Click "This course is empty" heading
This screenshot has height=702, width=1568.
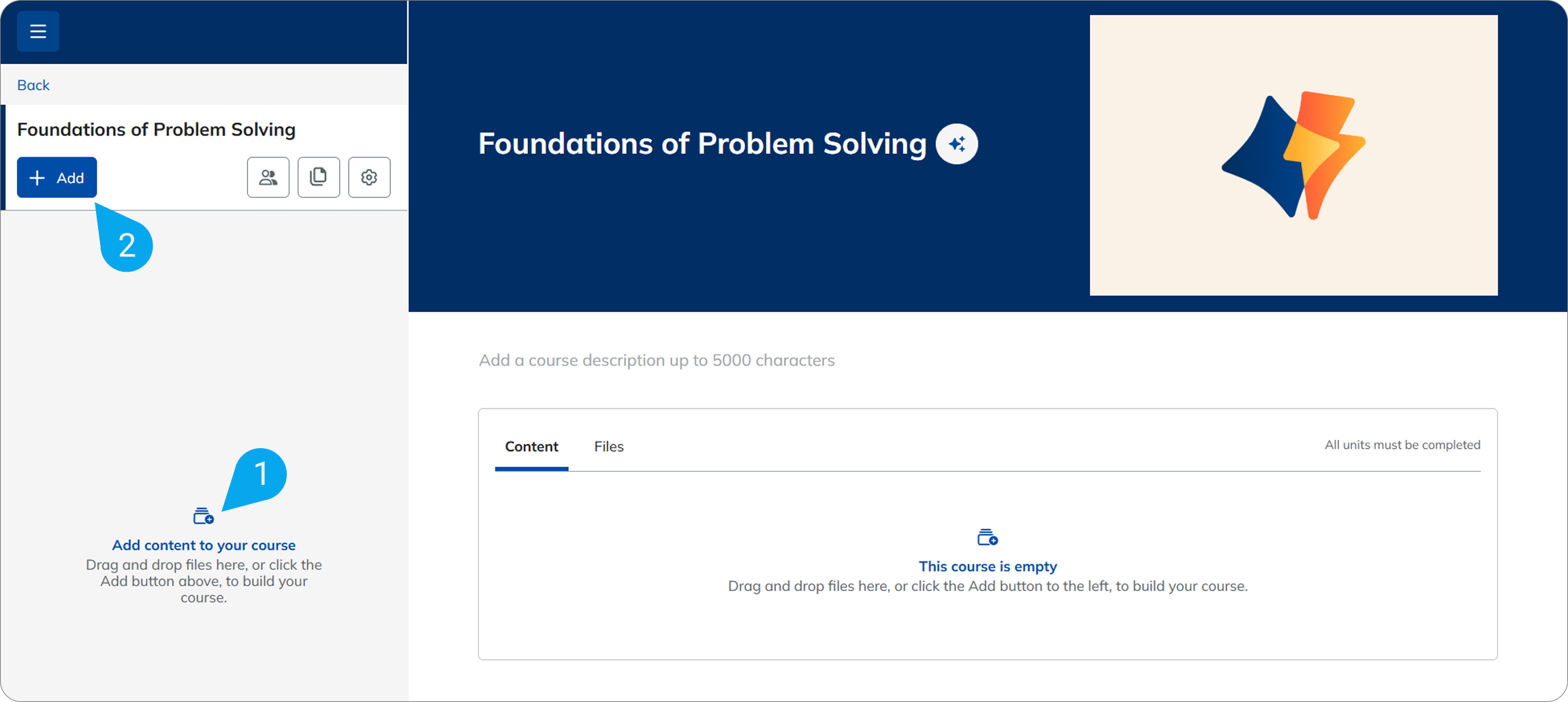tap(988, 567)
